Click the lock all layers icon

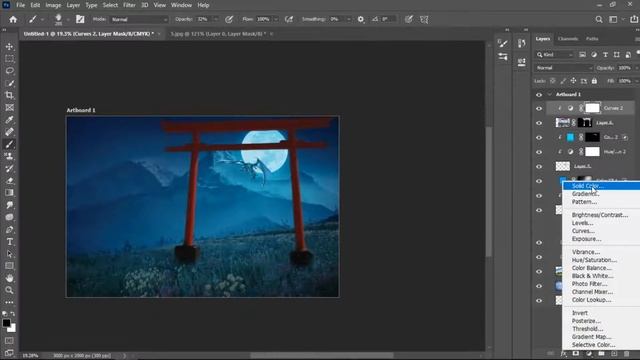pos(594,81)
